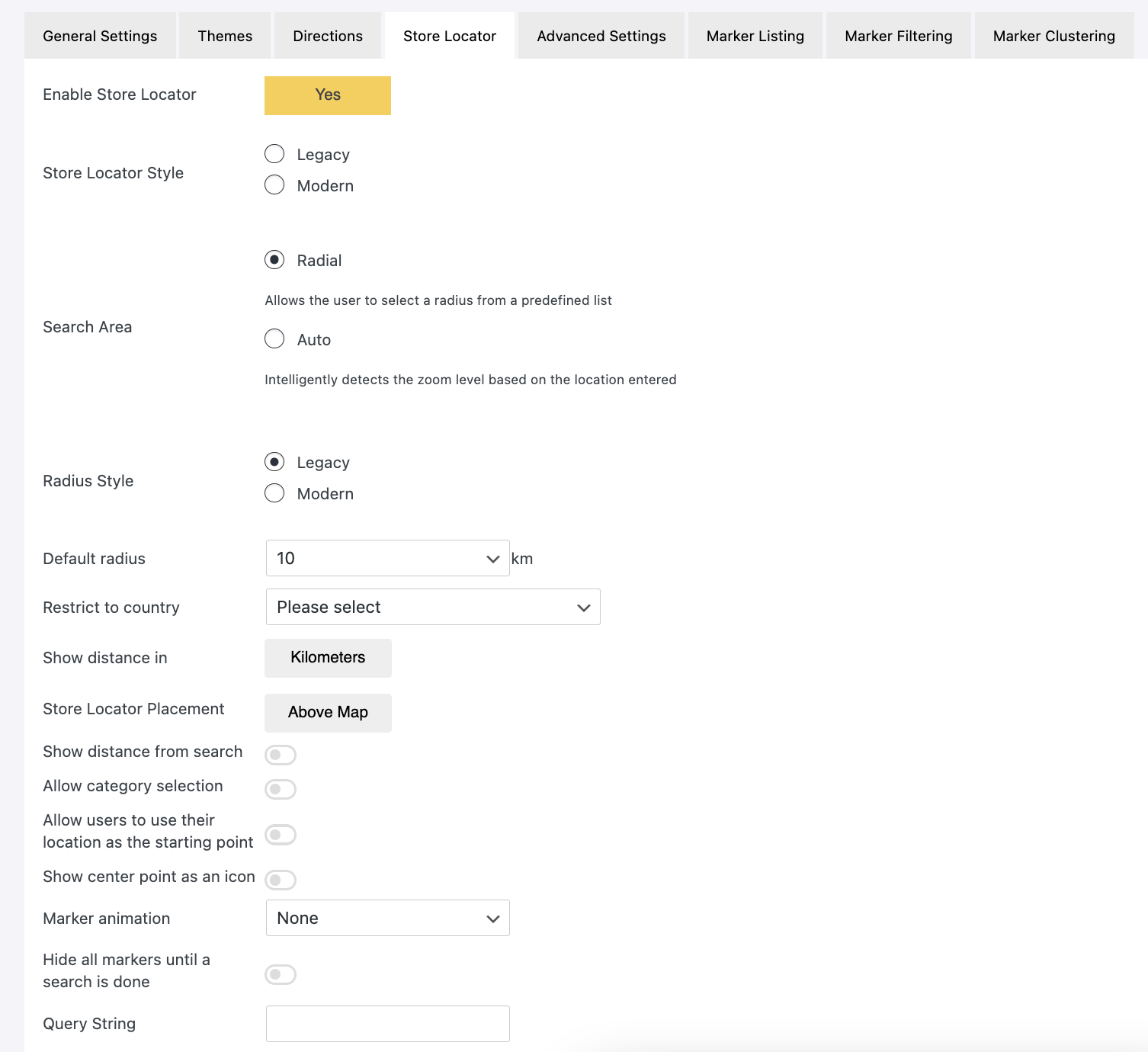Switch to the Themes tab
Image resolution: width=1148 pixels, height=1052 pixels.
point(225,36)
